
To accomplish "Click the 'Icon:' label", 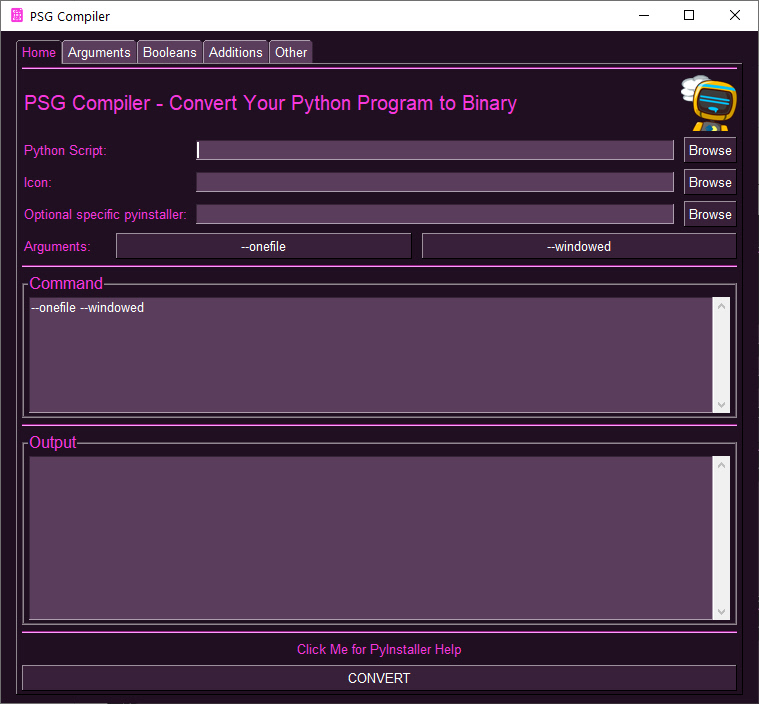I will [x=38, y=183].
